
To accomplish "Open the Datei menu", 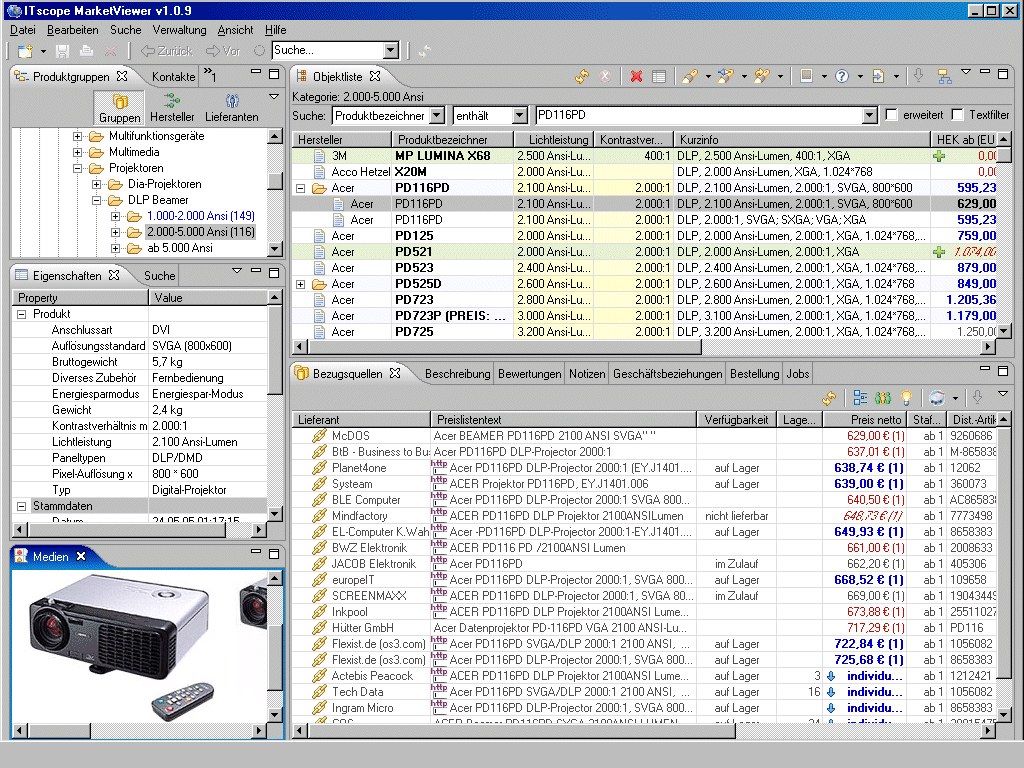I will tap(23, 30).
